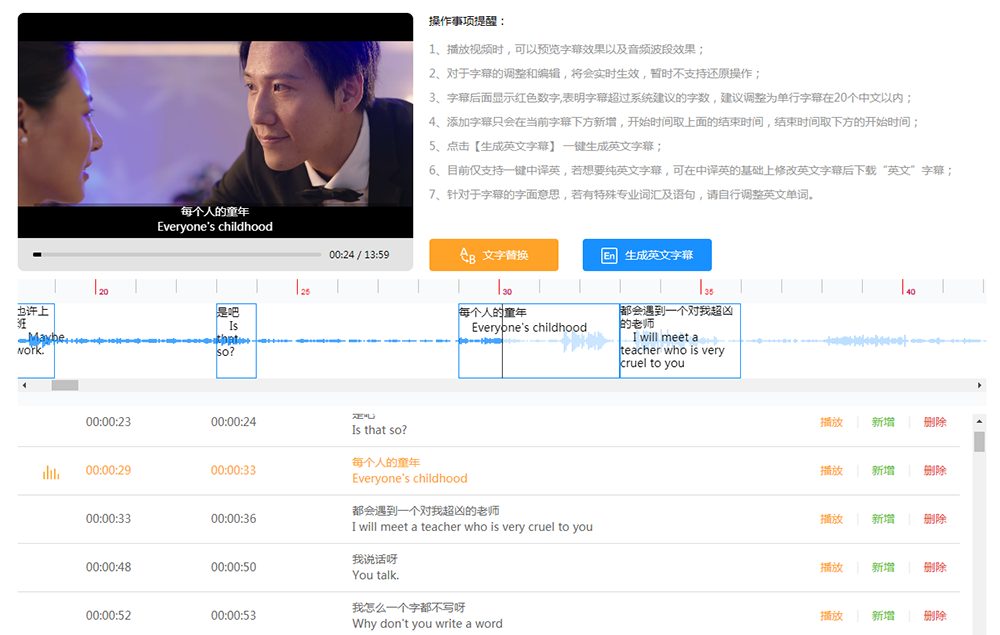Click the 文字替换 button

[x=494, y=255]
